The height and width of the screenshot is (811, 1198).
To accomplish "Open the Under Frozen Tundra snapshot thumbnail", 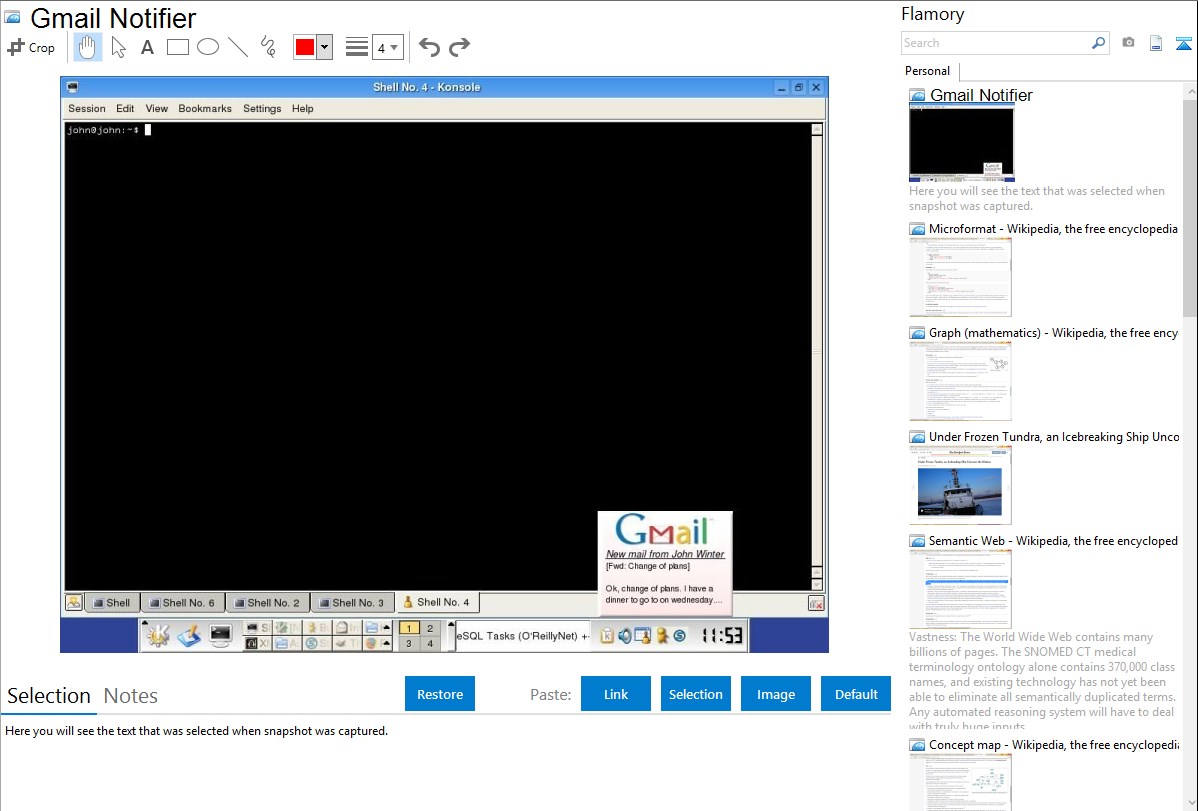I will 960,484.
